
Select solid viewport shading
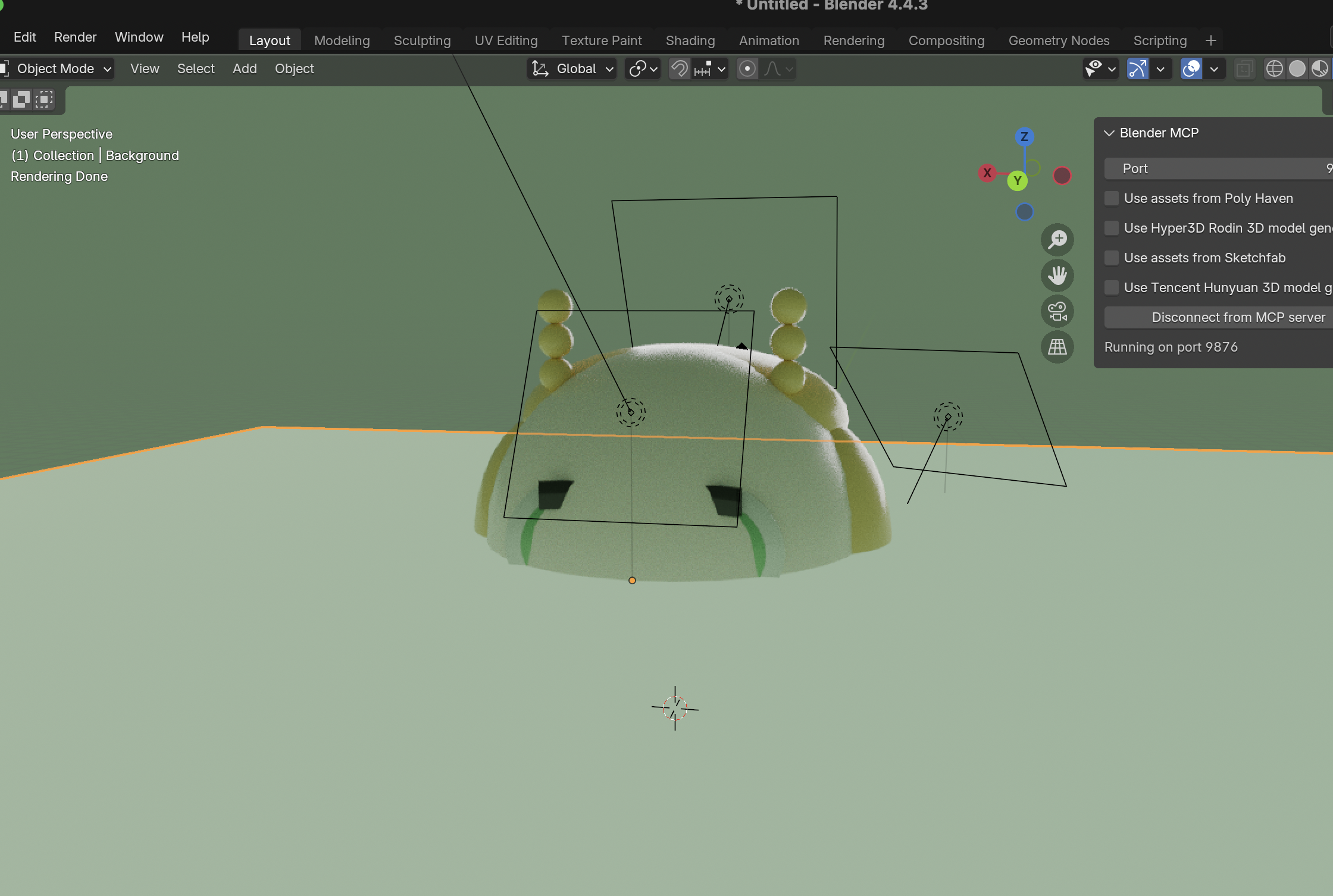coord(1297,69)
